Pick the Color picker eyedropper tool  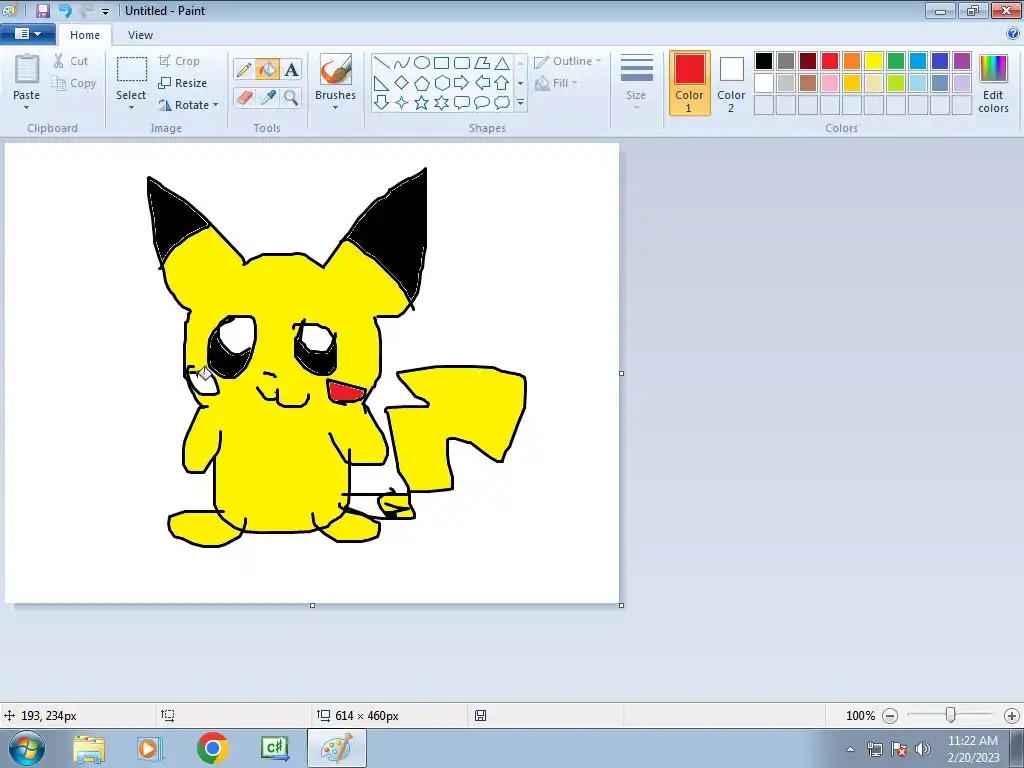tap(267, 97)
